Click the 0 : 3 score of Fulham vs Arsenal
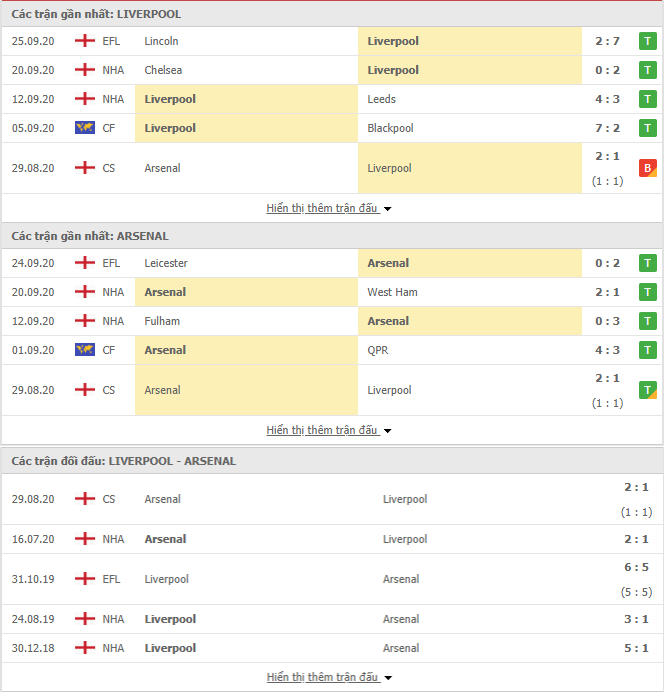The height and width of the screenshot is (692, 664). [x=607, y=321]
